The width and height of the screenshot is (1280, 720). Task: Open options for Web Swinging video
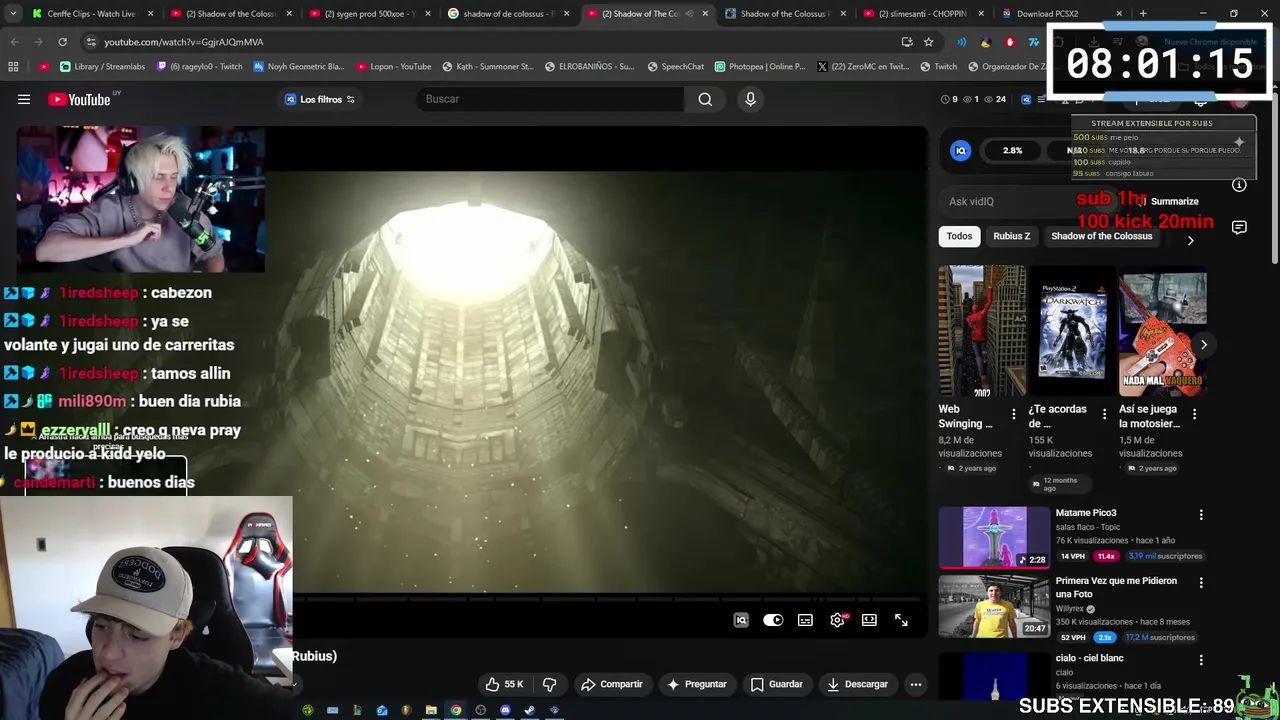1013,414
